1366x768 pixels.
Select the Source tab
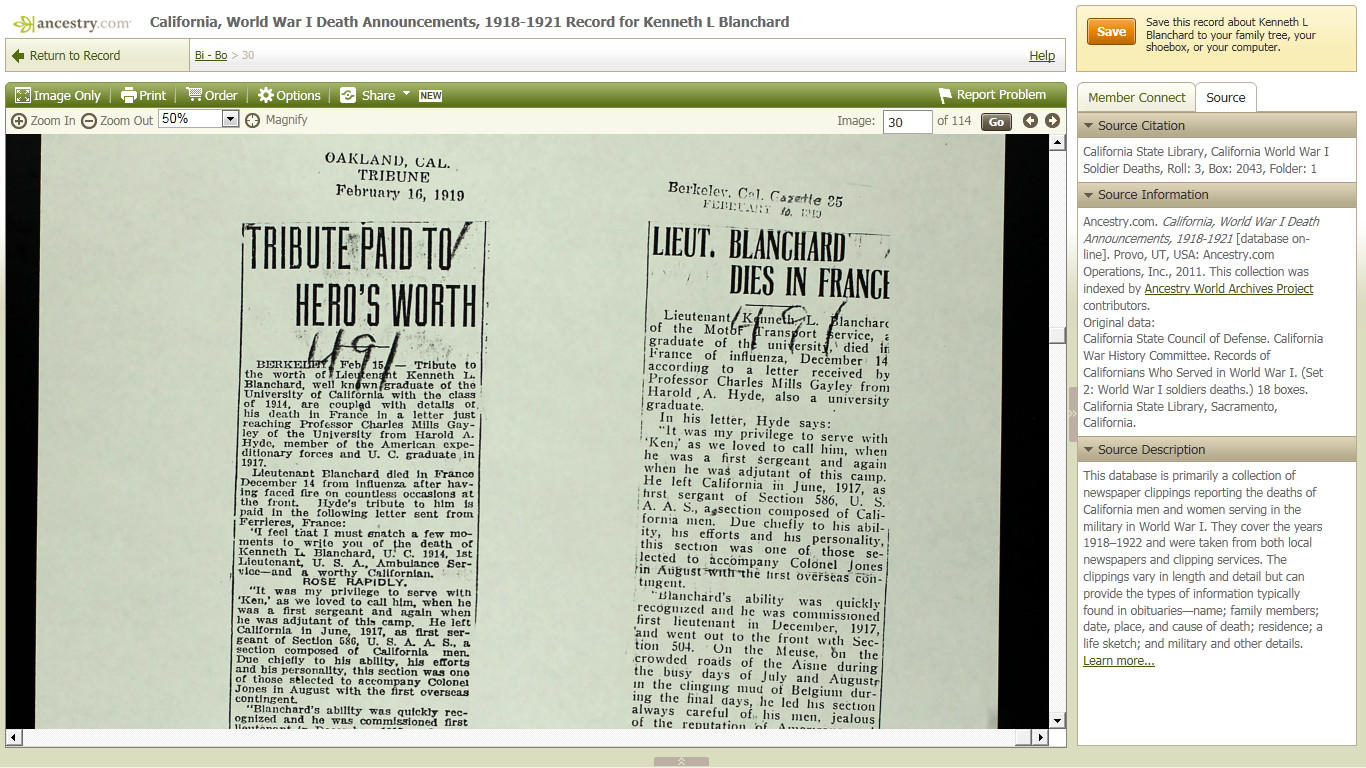click(1226, 97)
